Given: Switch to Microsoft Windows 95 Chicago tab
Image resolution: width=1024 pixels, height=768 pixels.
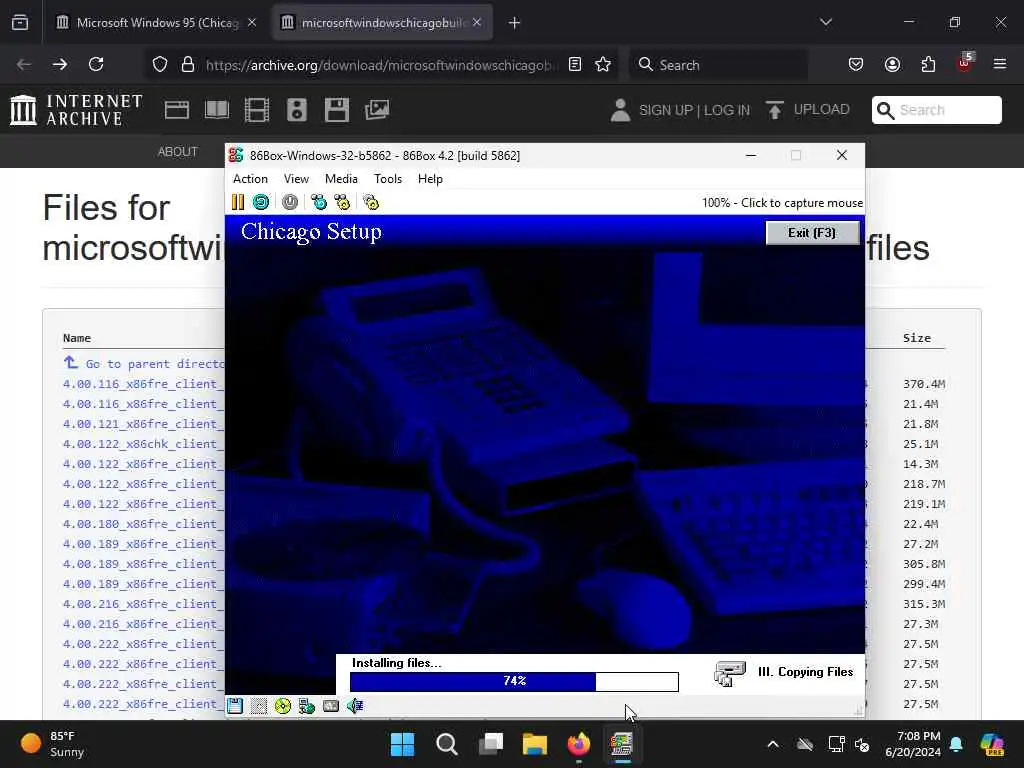Looking at the screenshot, I should 157,23.
